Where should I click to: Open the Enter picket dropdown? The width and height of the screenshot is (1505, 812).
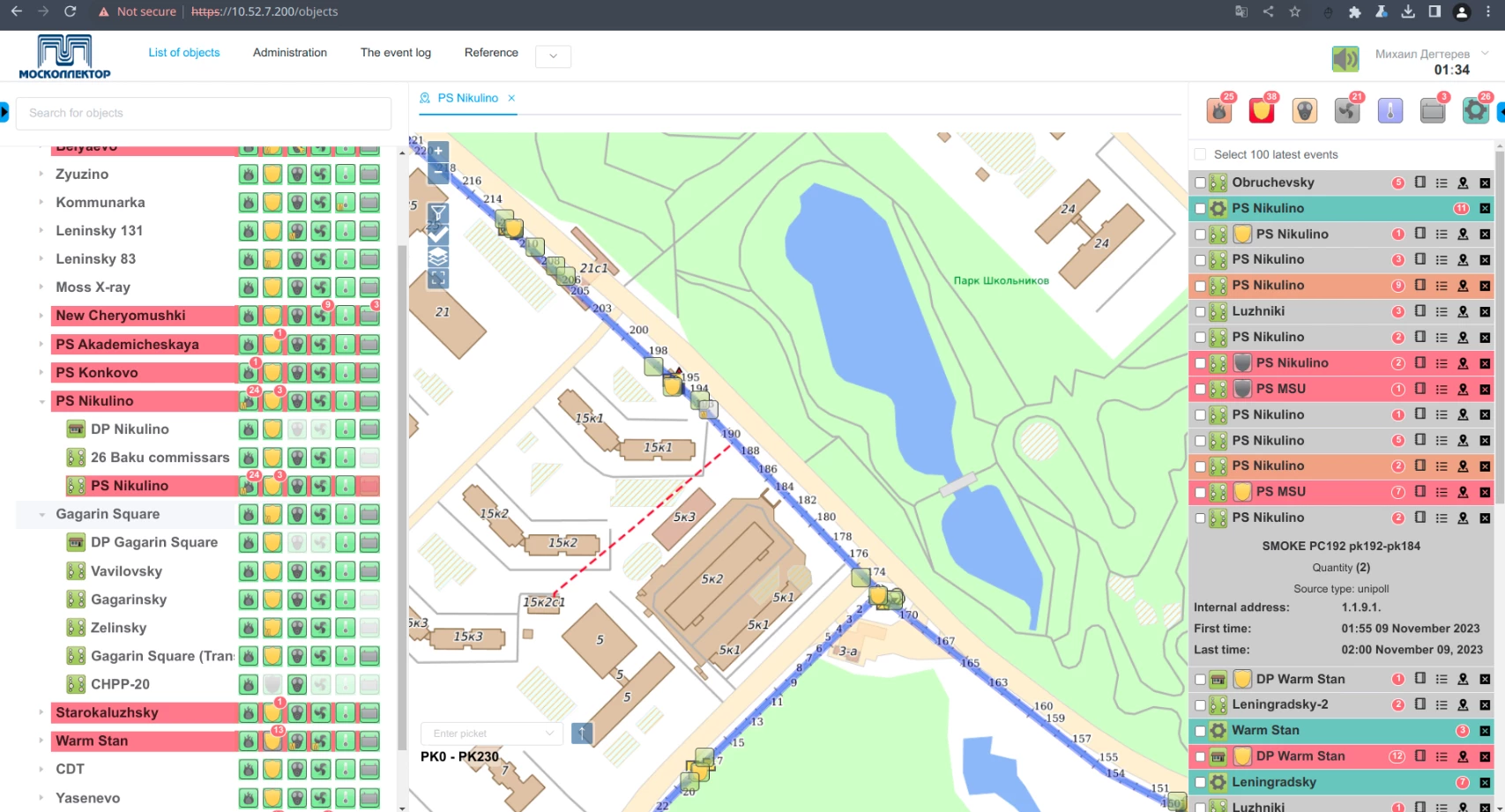pos(492,734)
